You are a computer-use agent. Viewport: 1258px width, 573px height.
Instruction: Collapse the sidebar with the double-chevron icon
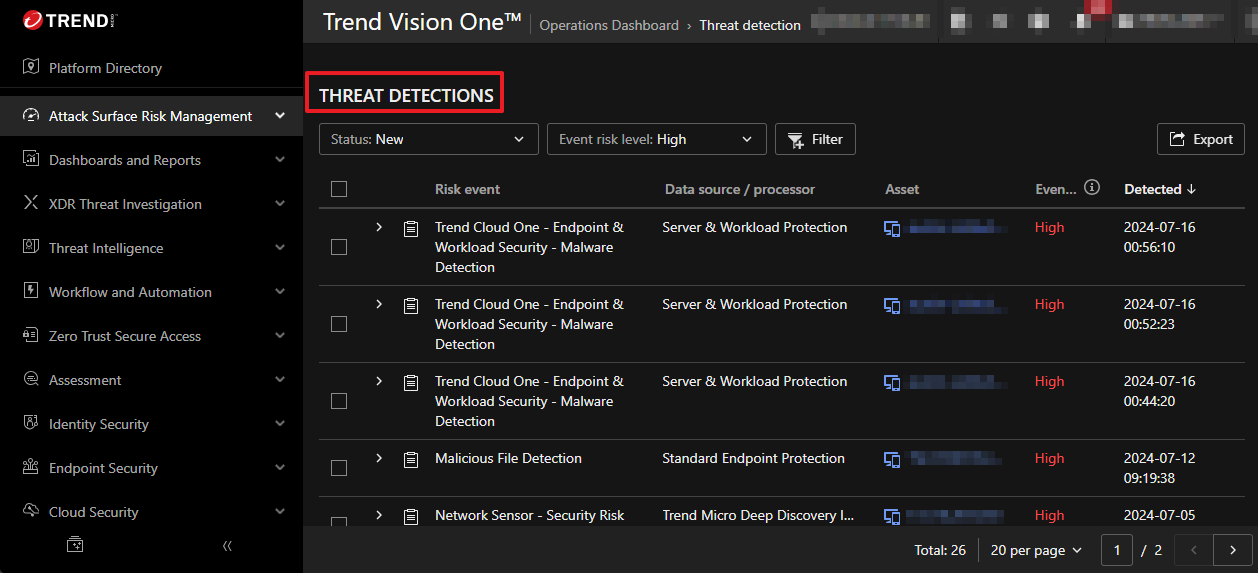(227, 546)
